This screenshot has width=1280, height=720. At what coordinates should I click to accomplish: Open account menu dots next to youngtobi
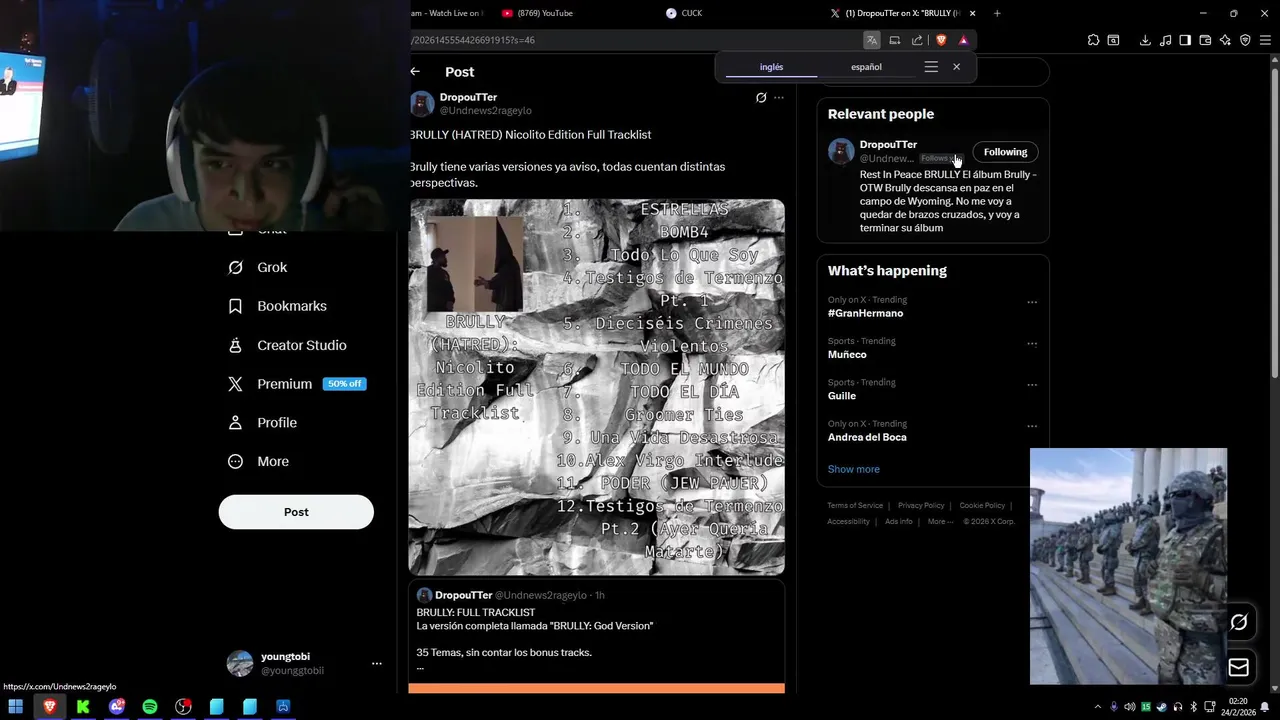[377, 663]
